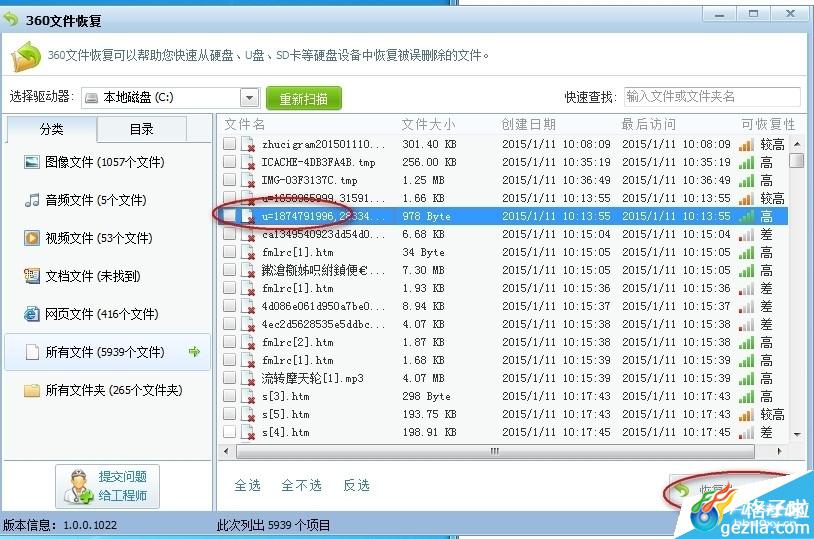Click vertical scrollbar down arrow
814x539 pixels.
797,434
